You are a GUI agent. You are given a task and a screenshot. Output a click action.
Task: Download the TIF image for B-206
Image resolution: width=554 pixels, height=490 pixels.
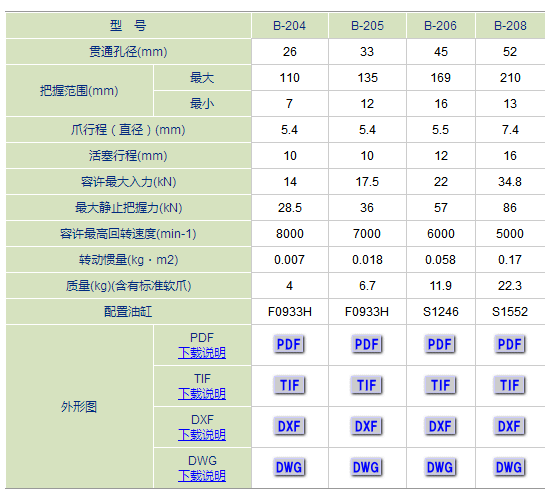pos(440,385)
